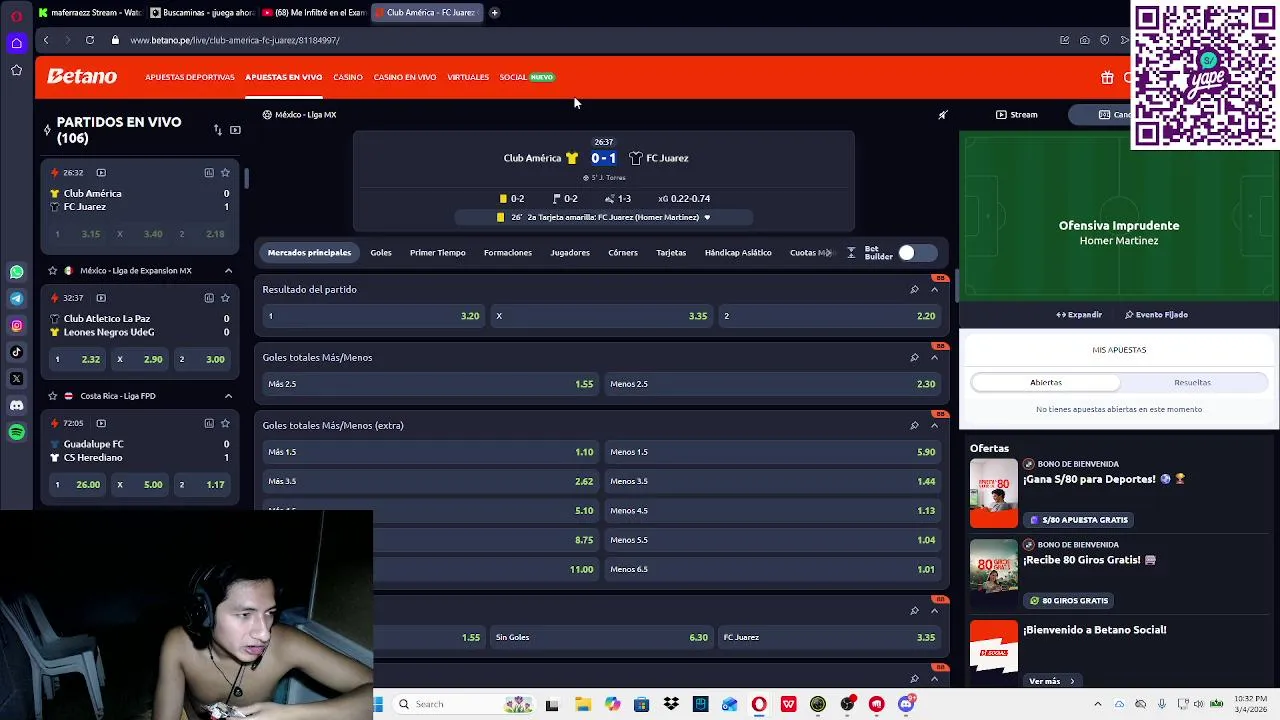Click the Evento Fijado button
This screenshot has height=720, width=1280.
pos(1156,315)
